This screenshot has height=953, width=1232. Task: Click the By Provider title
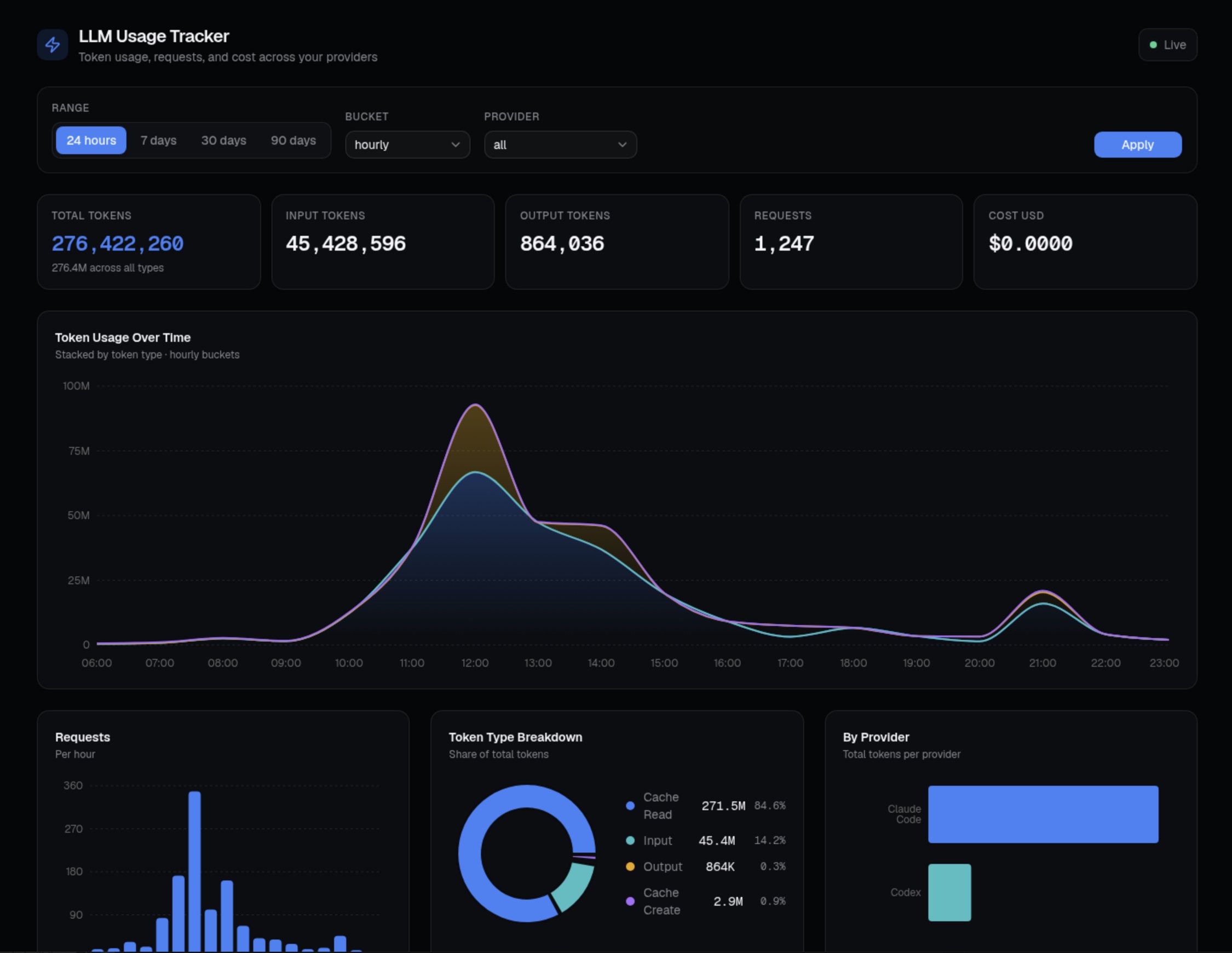(876, 737)
